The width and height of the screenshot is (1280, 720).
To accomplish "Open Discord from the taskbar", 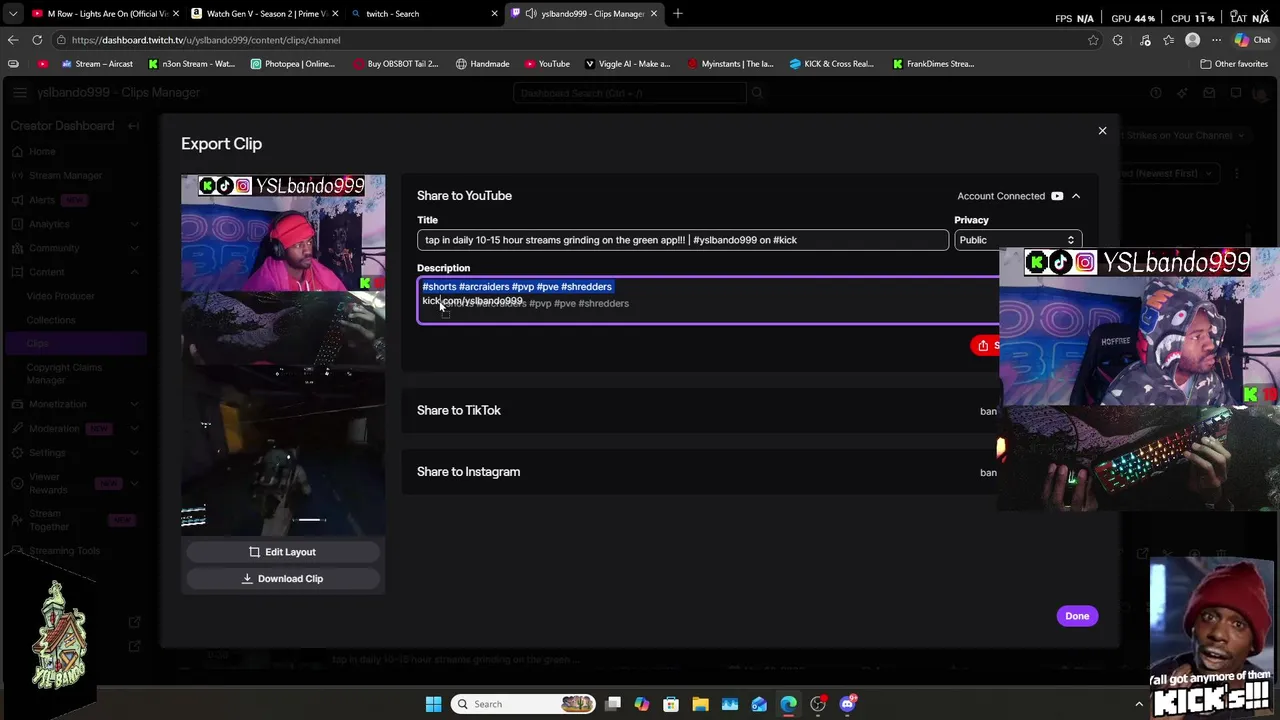I will pos(847,704).
